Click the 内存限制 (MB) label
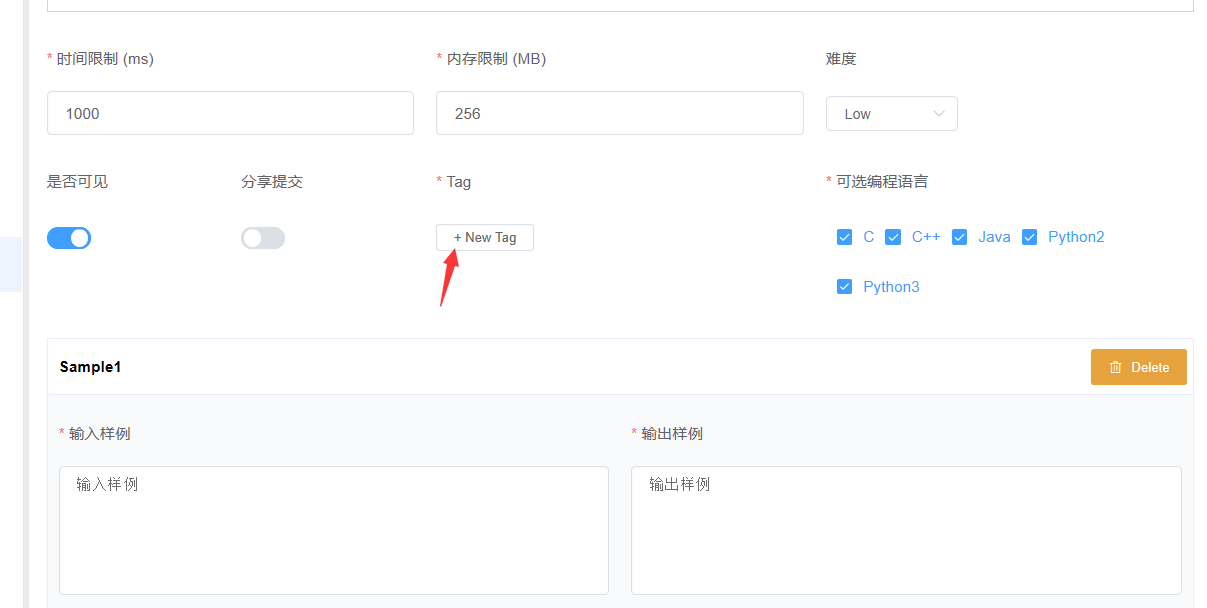The width and height of the screenshot is (1207, 608). (496, 59)
